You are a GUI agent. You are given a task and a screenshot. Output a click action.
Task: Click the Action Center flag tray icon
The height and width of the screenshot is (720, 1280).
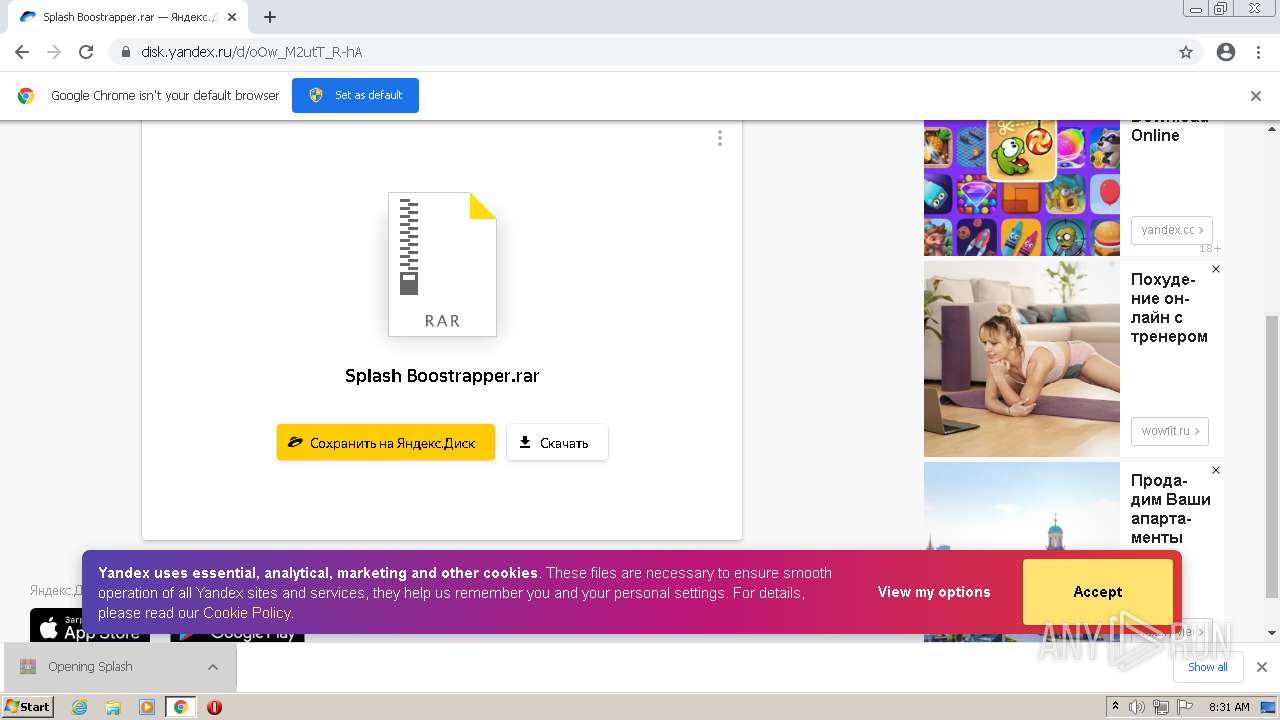click(1185, 707)
